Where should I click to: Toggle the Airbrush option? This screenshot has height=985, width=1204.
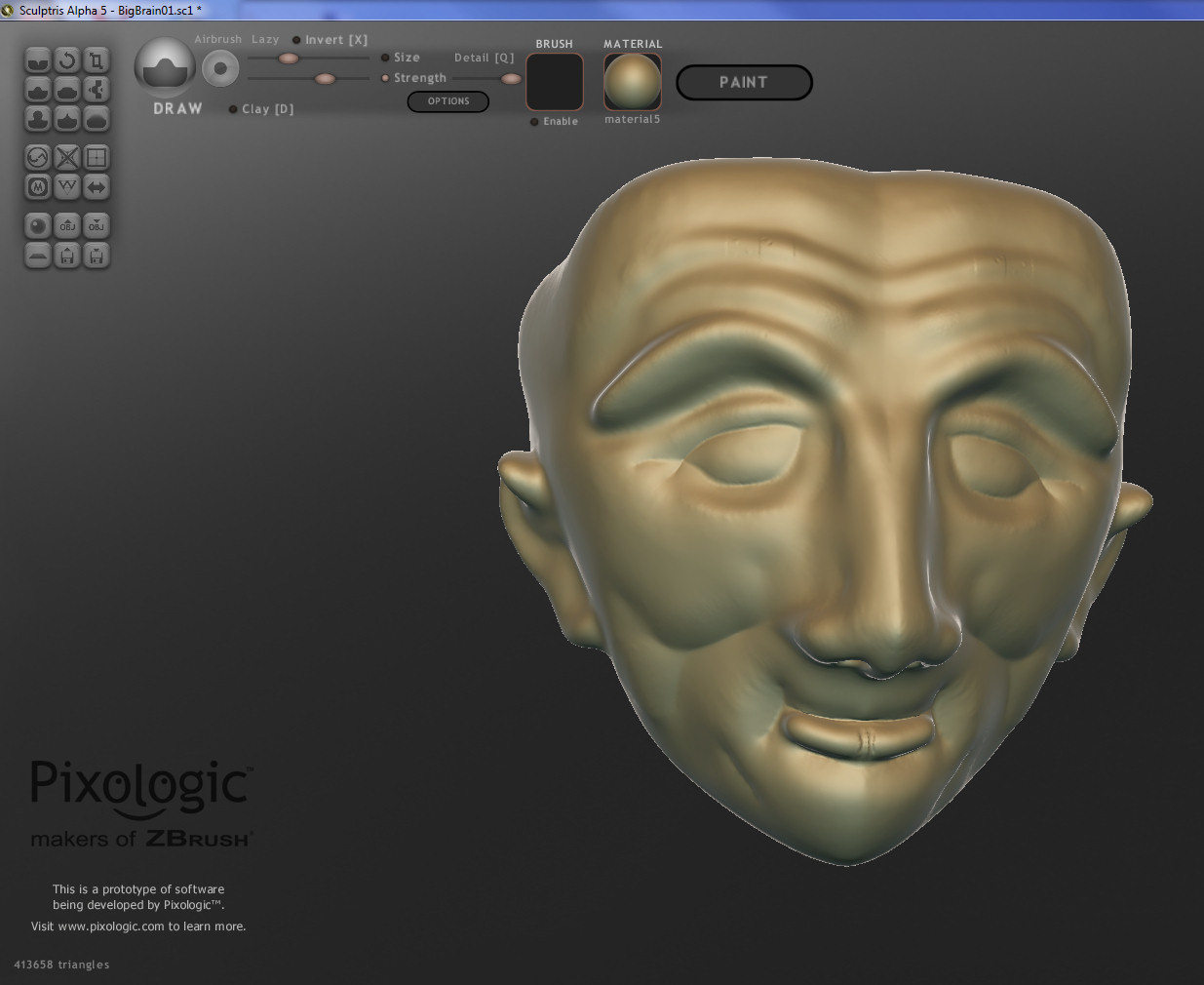point(217,39)
